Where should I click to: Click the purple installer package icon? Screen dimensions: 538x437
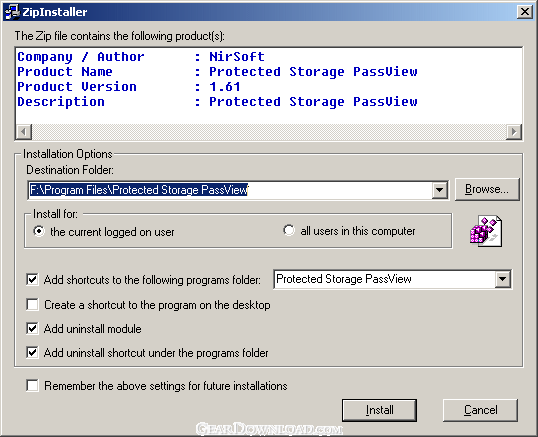click(x=486, y=231)
